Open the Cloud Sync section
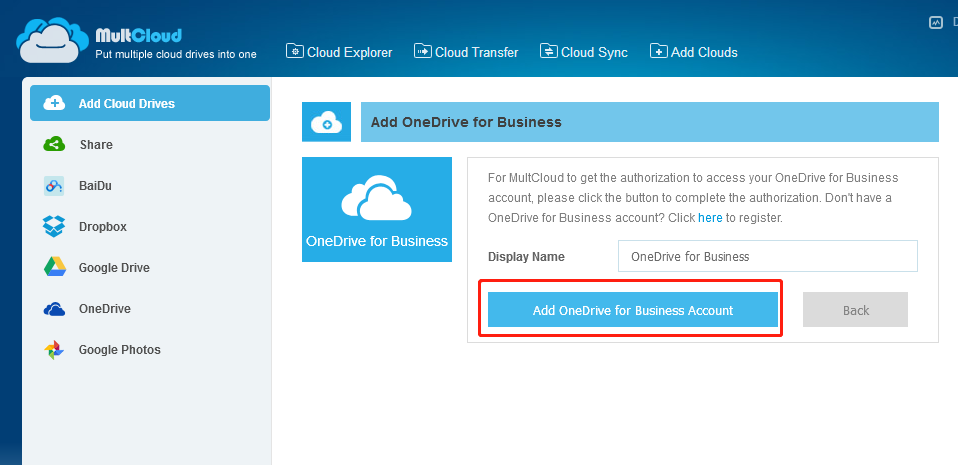Screen dimensions: 958x465 click(x=584, y=52)
